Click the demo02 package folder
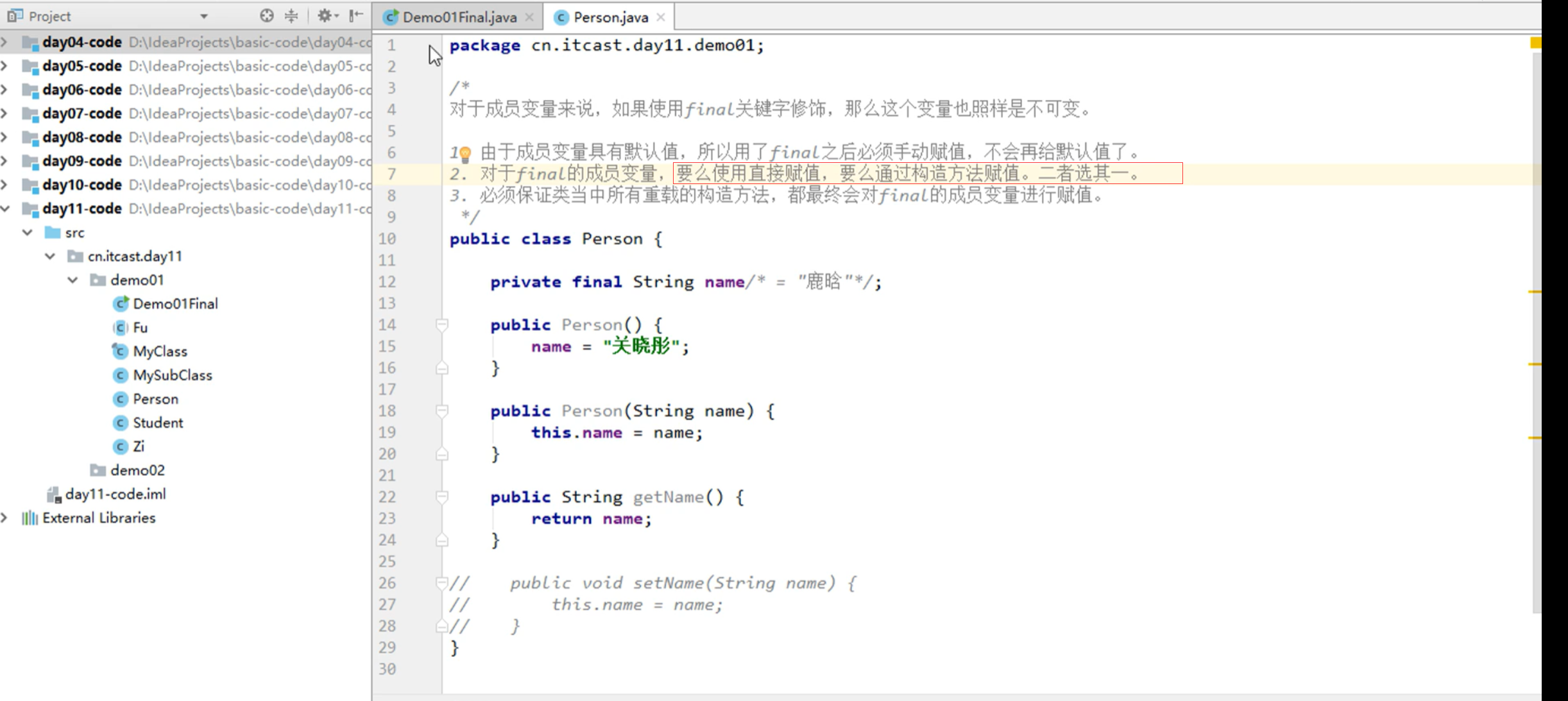 [137, 470]
